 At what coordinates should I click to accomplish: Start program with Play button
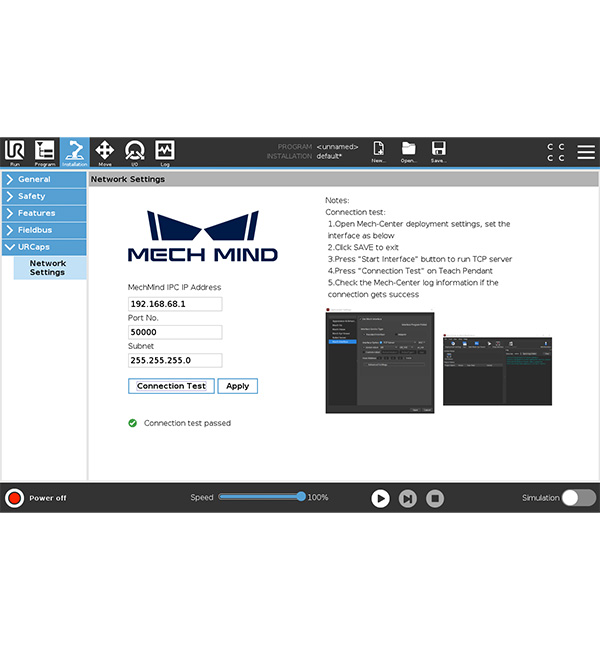(x=380, y=498)
